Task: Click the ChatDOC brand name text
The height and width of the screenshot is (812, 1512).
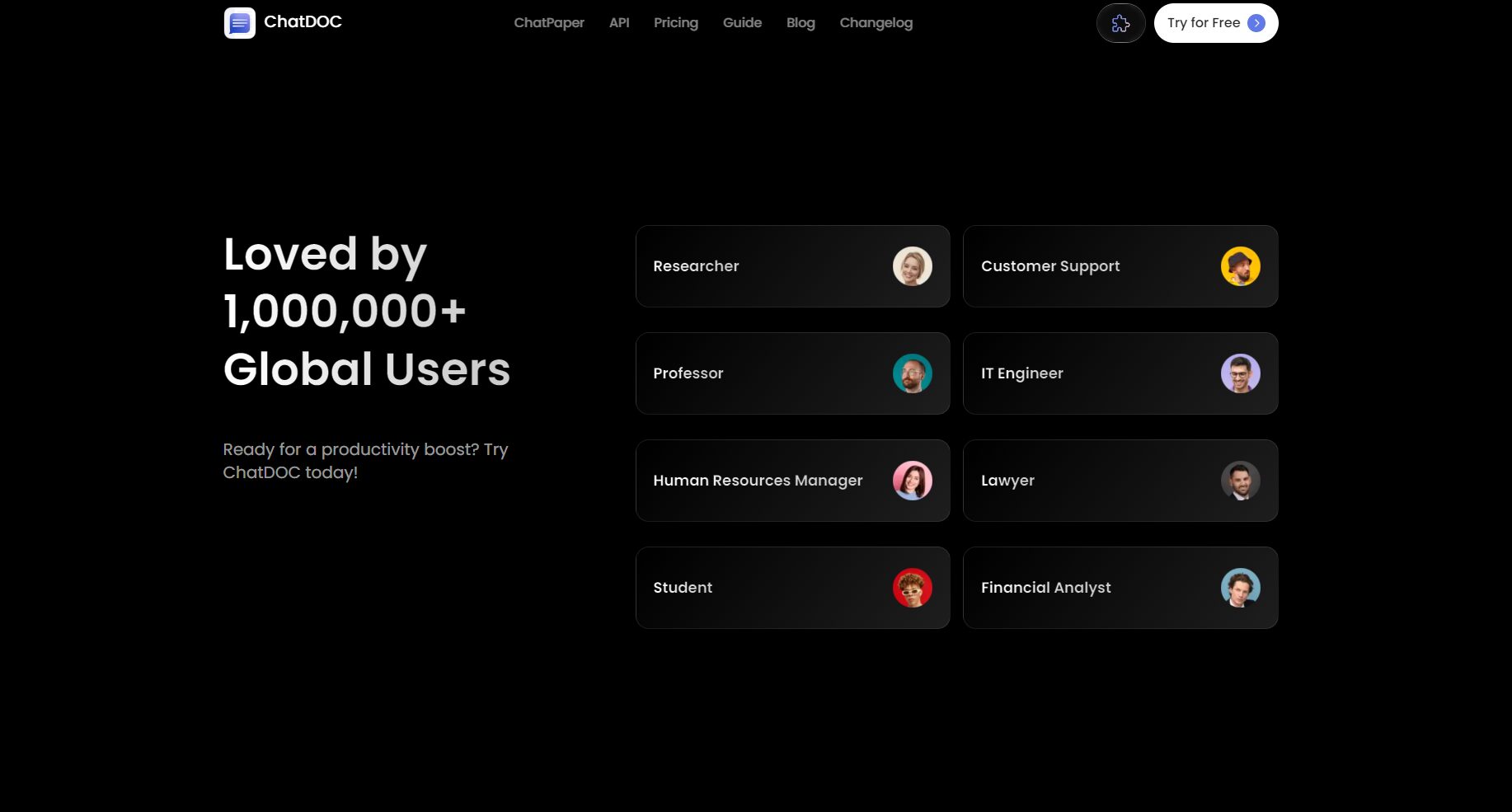Action: click(x=303, y=22)
